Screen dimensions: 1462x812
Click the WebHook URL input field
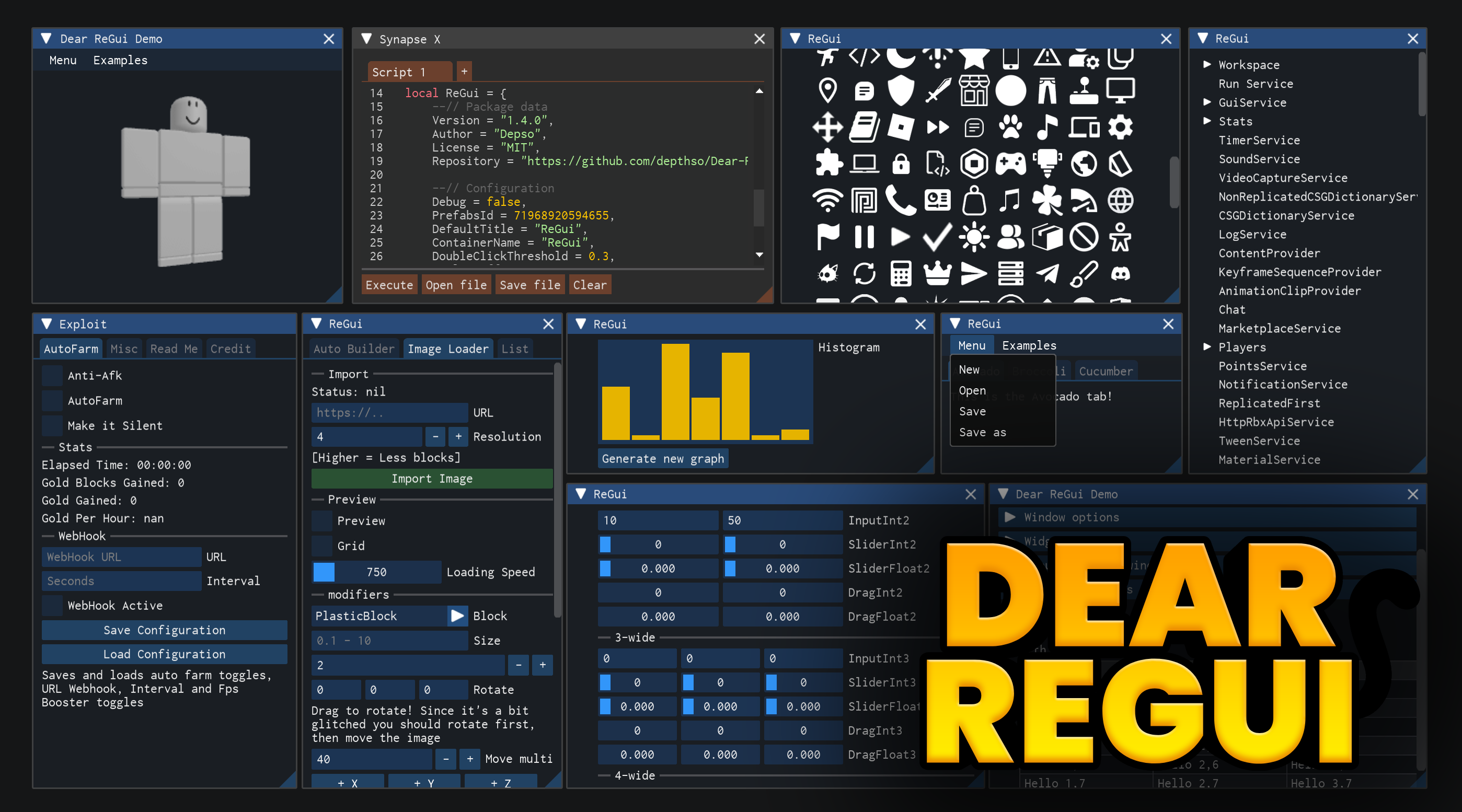(121, 556)
